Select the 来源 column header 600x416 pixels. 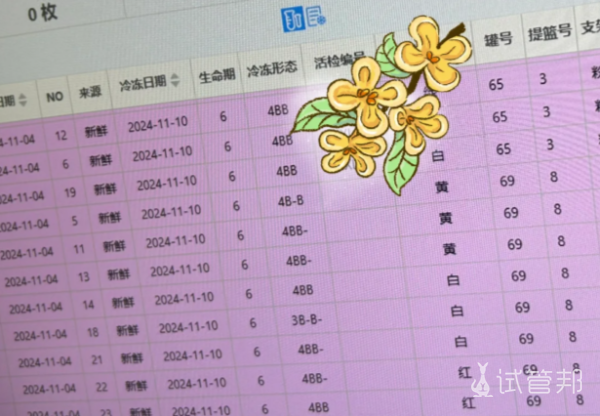90,92
